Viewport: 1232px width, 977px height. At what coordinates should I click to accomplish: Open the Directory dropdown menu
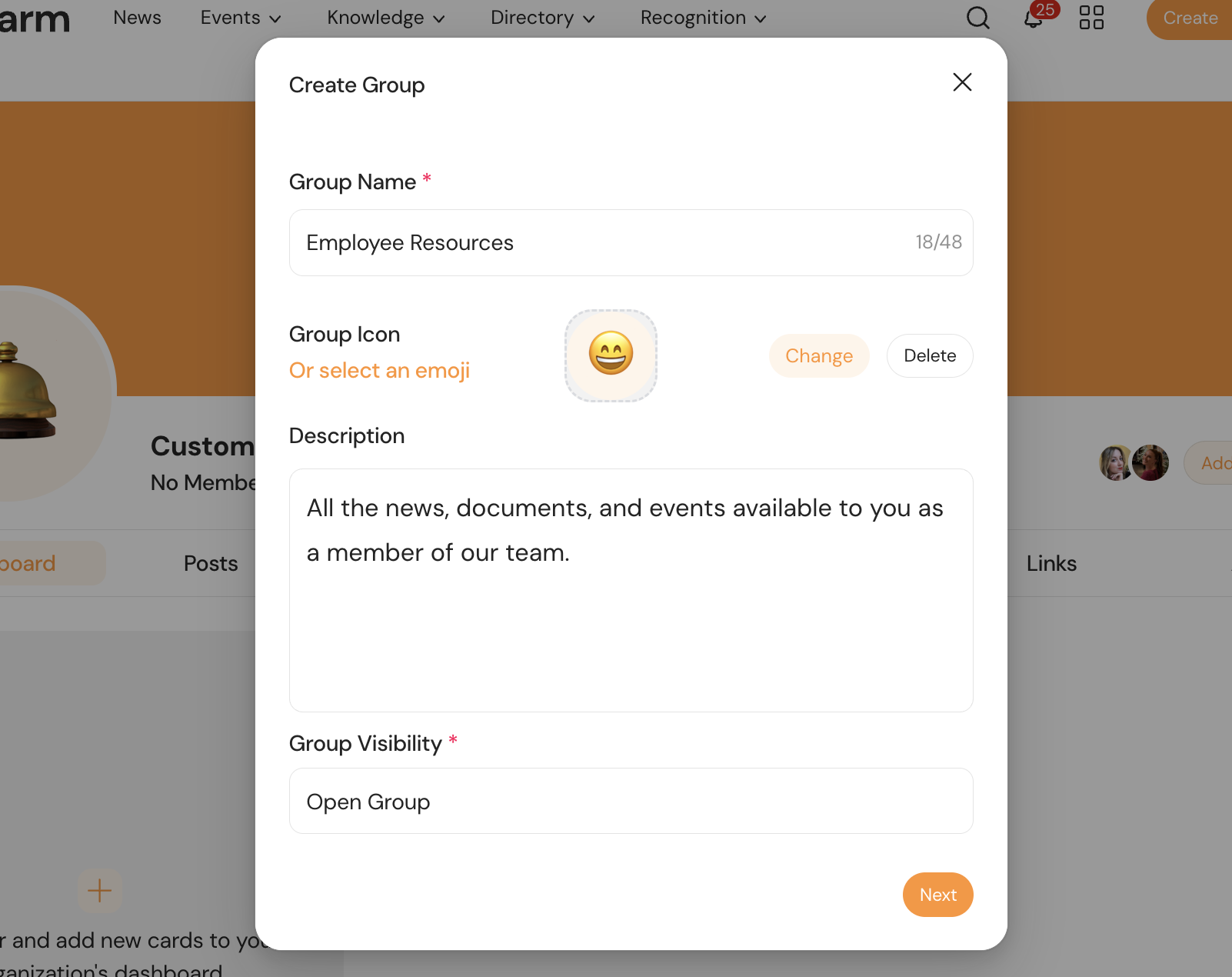[x=542, y=18]
